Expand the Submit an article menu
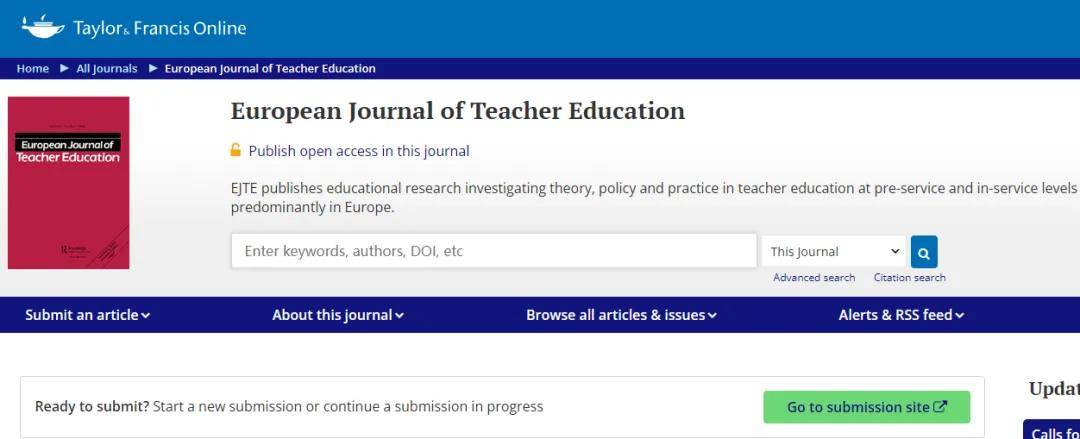The width and height of the screenshot is (1080, 439). coord(88,315)
